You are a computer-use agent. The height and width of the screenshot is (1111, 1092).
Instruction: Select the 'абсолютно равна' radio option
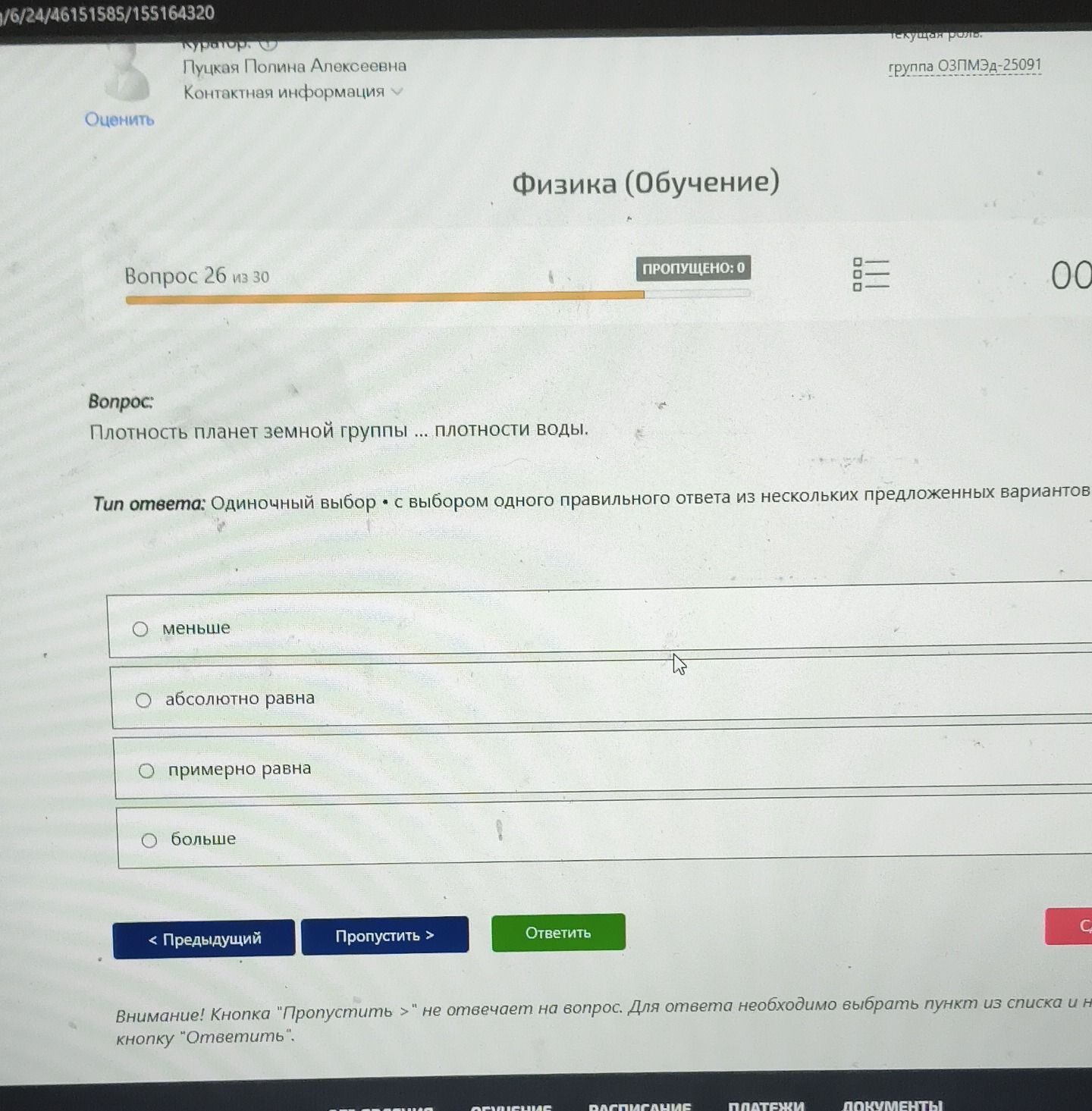coord(143,700)
